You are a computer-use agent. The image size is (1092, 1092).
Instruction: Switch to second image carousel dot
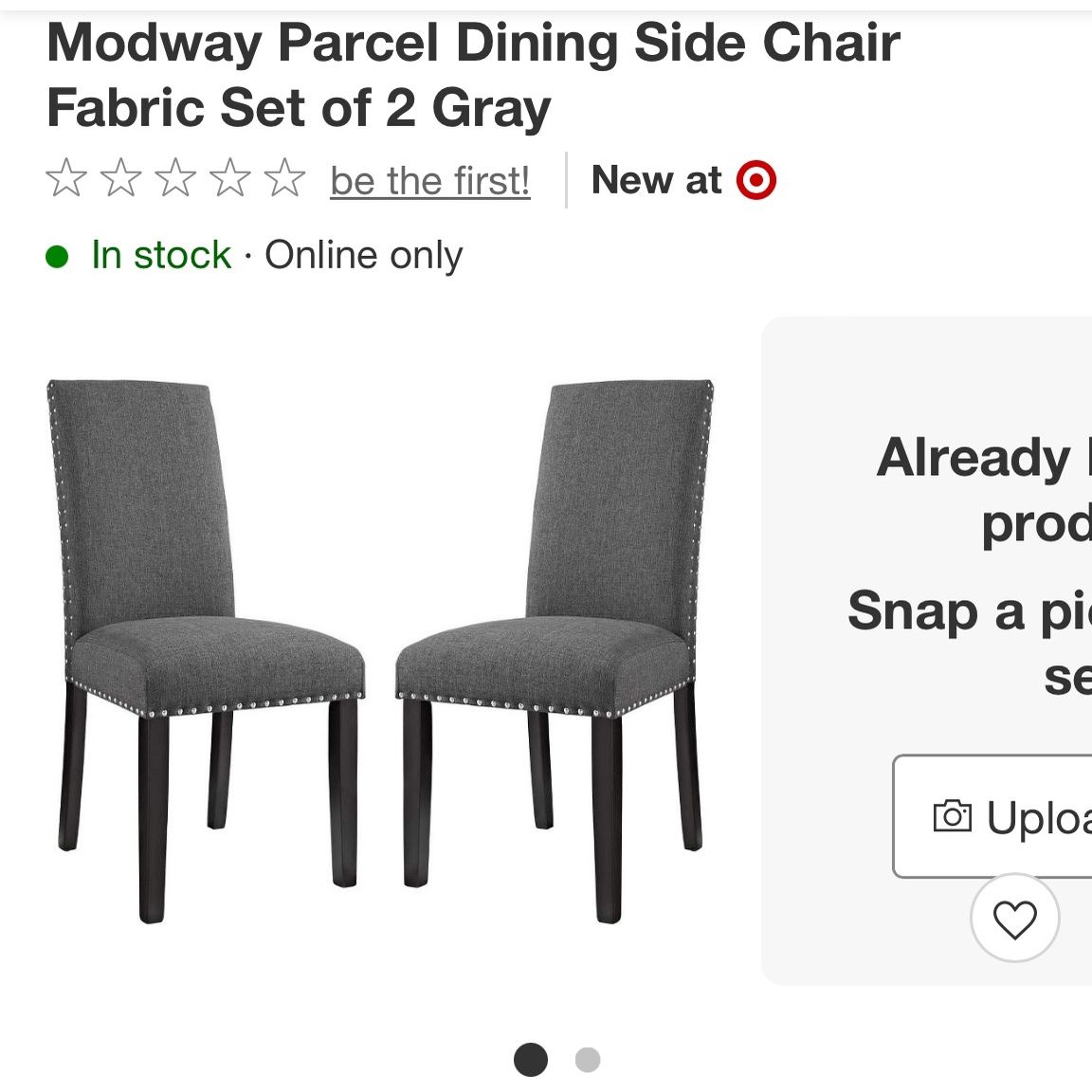pyautogui.click(x=588, y=1060)
